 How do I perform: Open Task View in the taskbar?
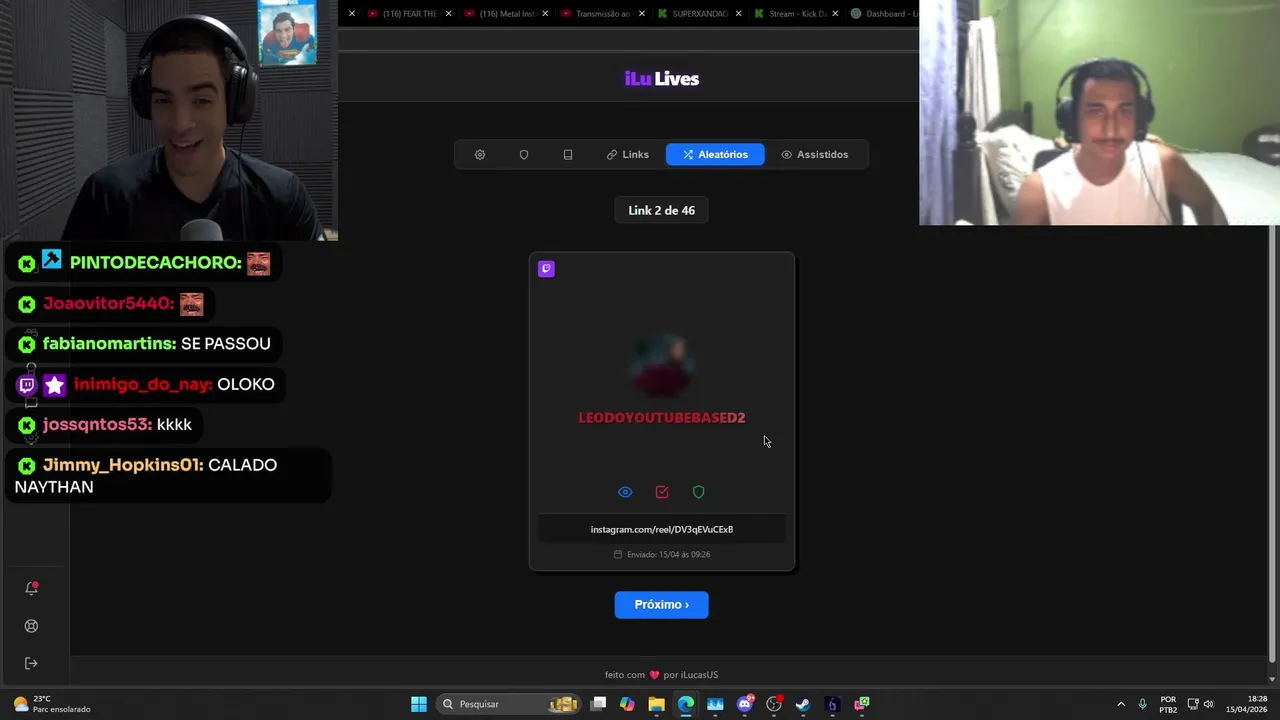click(598, 704)
